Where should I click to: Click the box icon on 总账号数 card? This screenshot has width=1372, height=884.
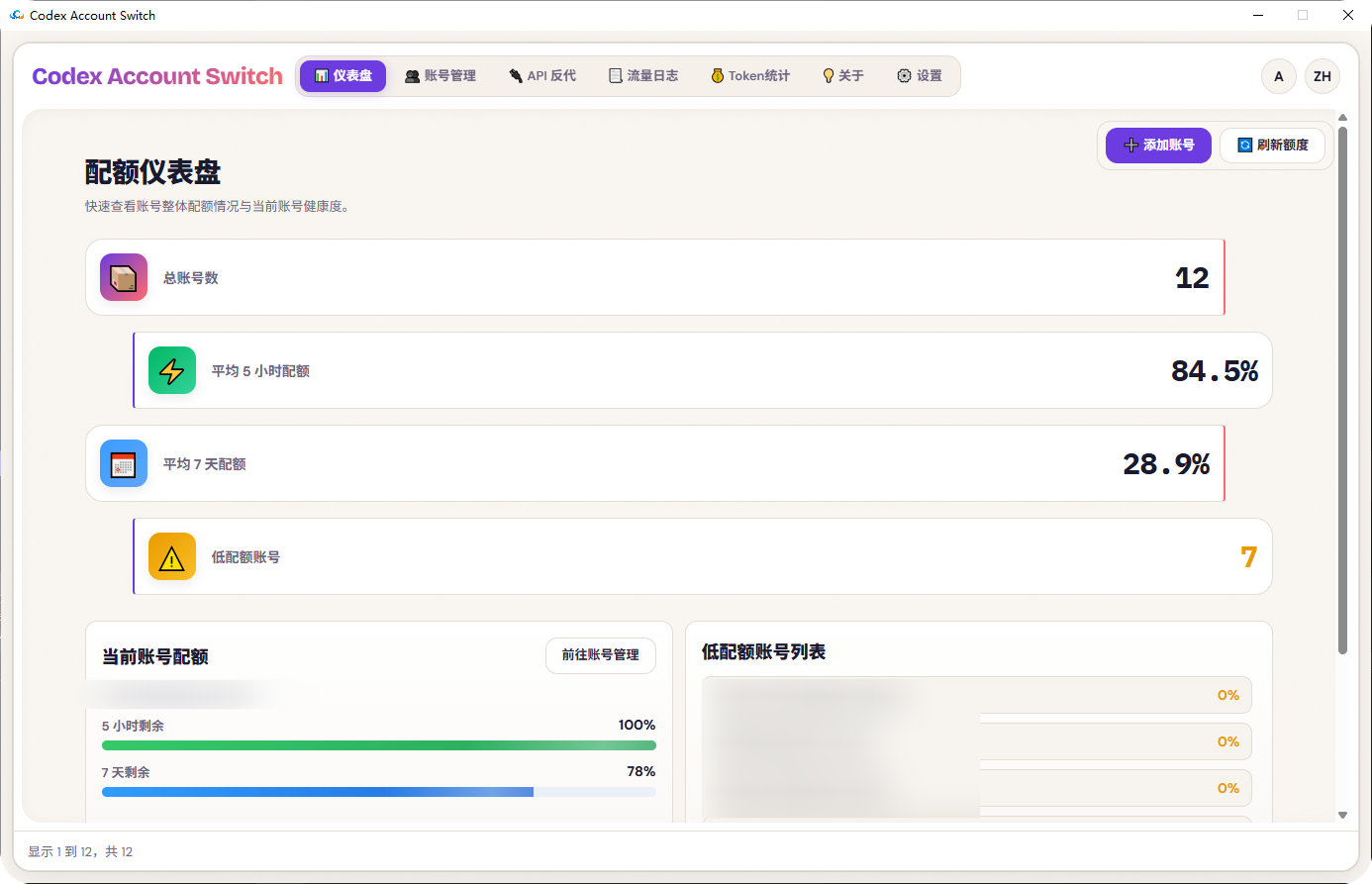tap(124, 277)
